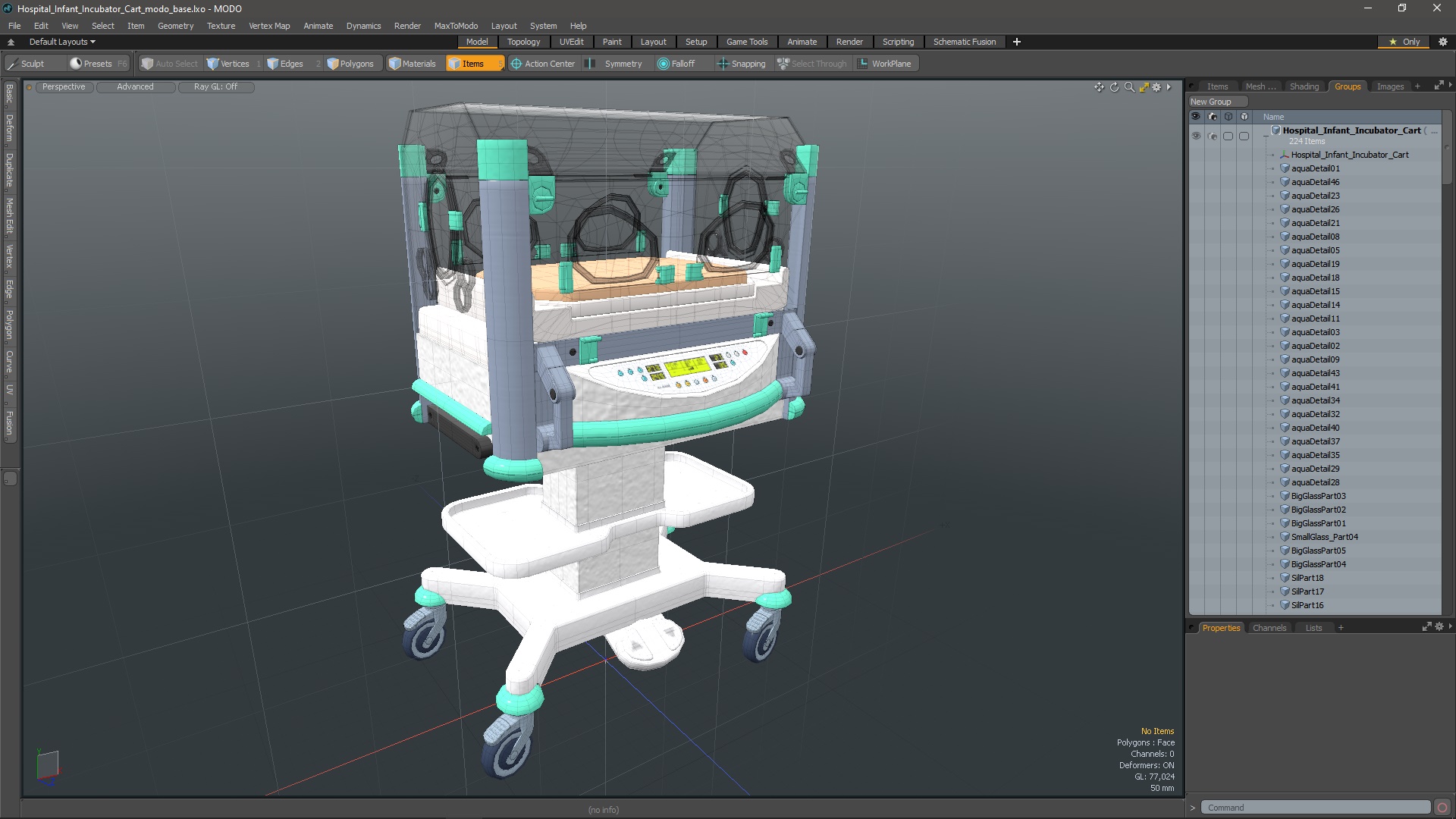
Task: Click the viewport rotate icon
Action: (x=1114, y=87)
